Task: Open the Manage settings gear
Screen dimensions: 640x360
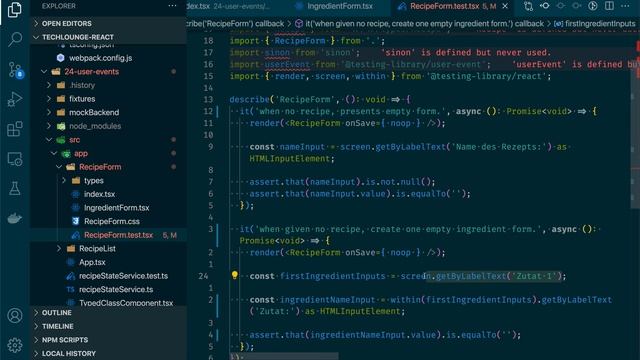Action: pos(15,345)
